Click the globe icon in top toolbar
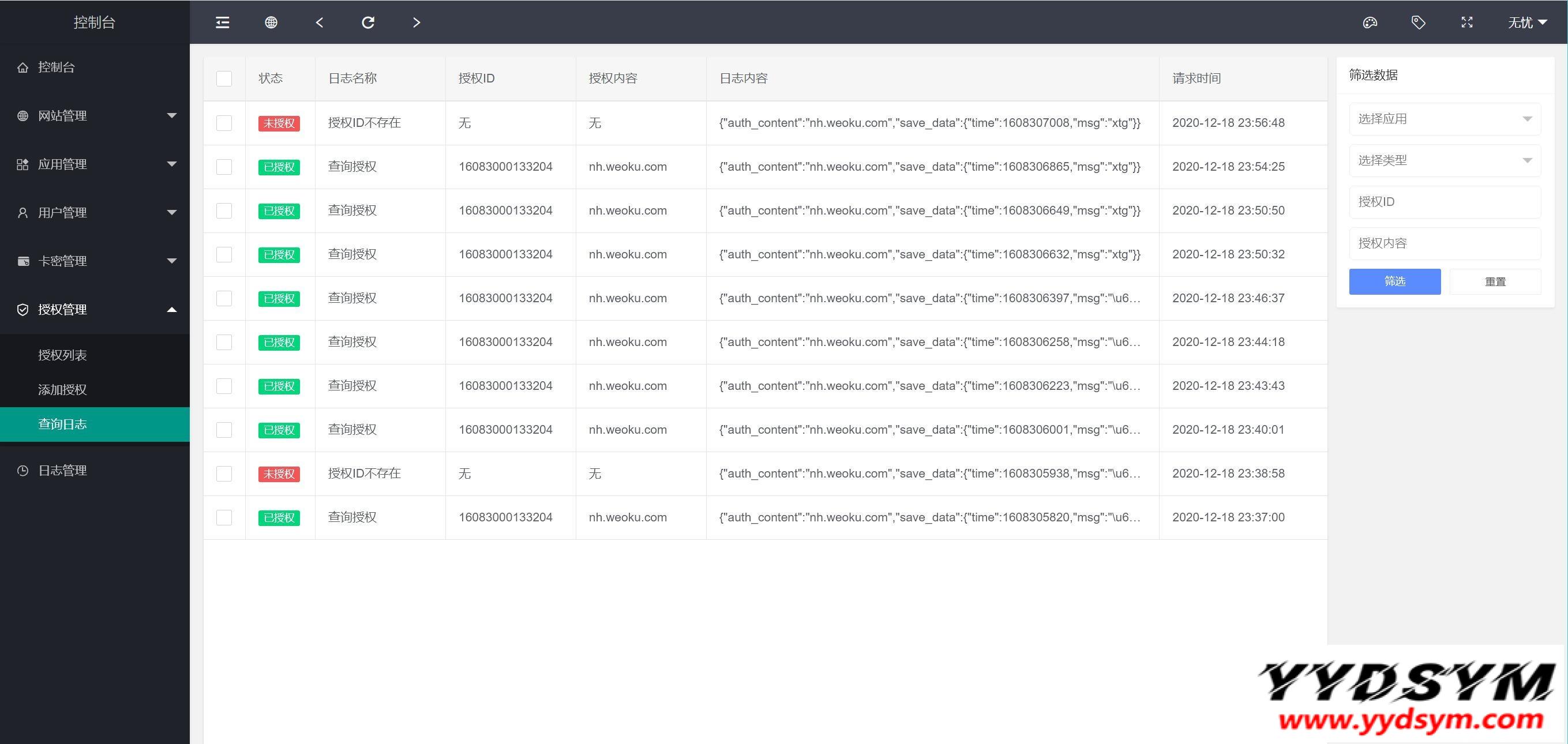The height and width of the screenshot is (744, 1568). point(271,22)
